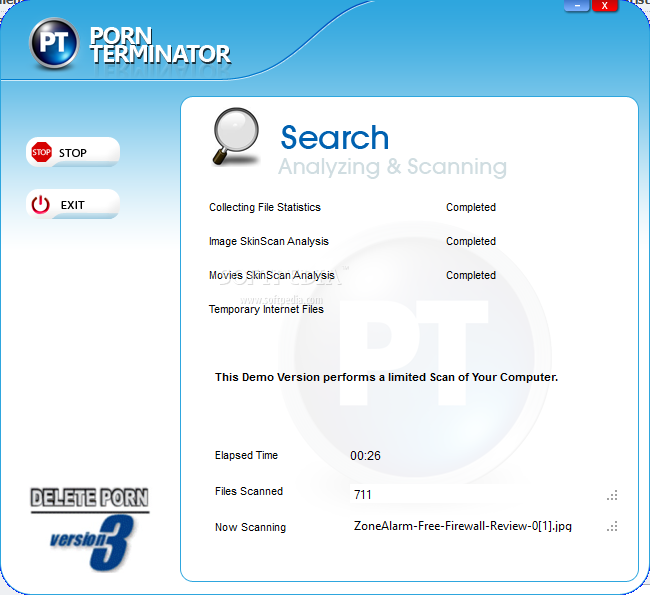Click Completed status for Movies SkinScan Analysis
The height and width of the screenshot is (595, 650).
[471, 275]
